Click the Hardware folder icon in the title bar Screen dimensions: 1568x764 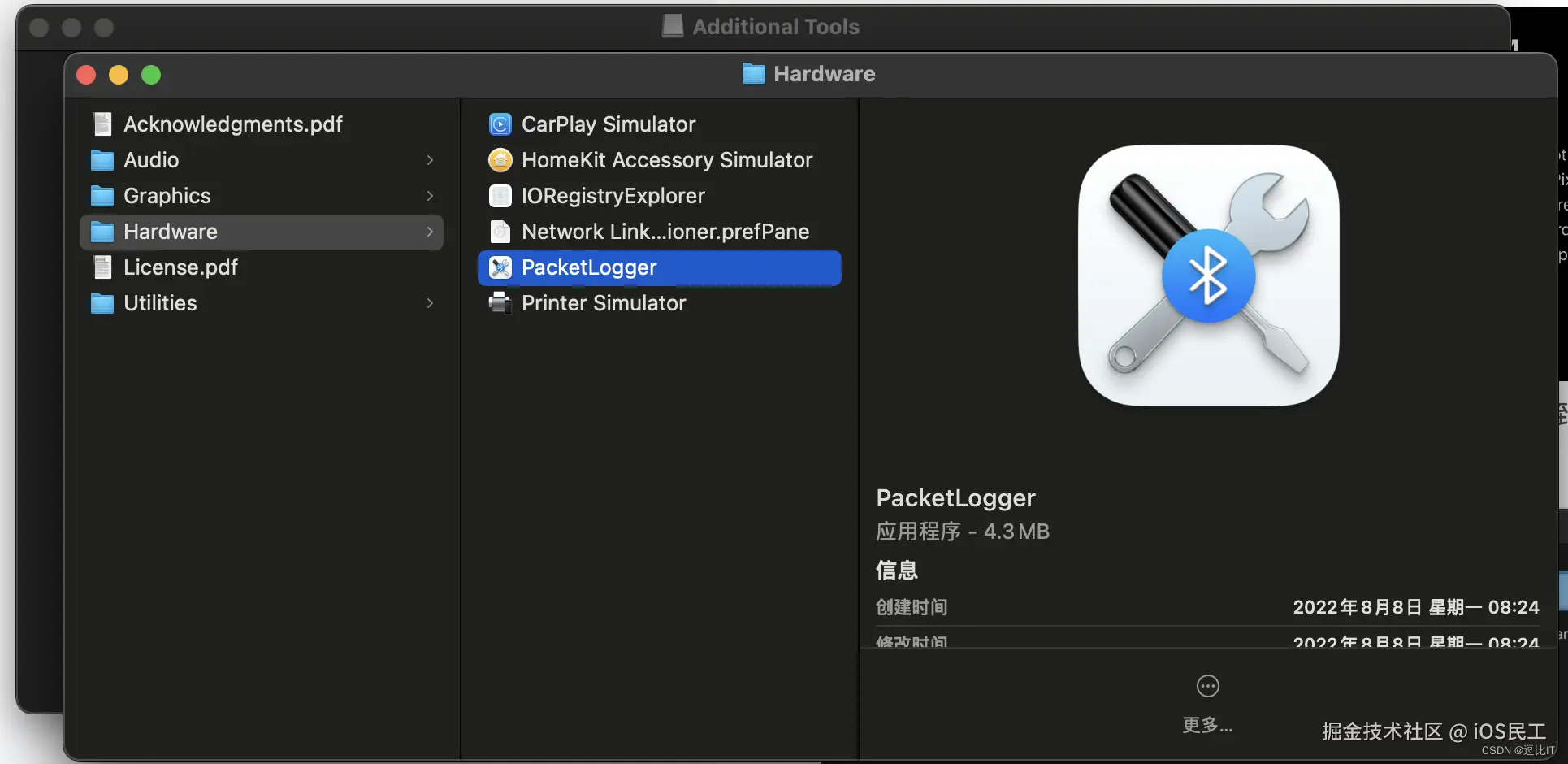coord(753,74)
